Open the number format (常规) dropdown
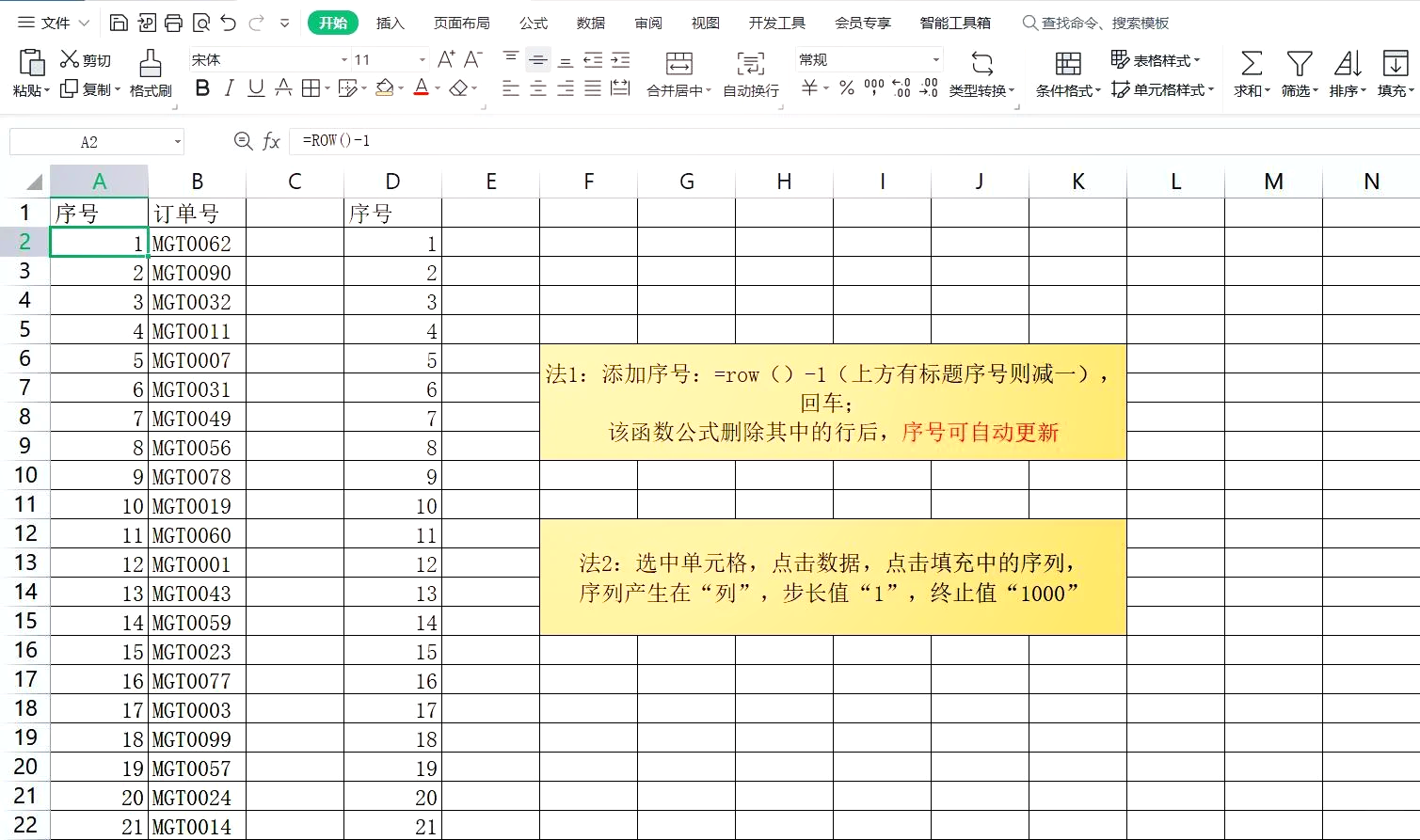 pyautogui.click(x=936, y=60)
